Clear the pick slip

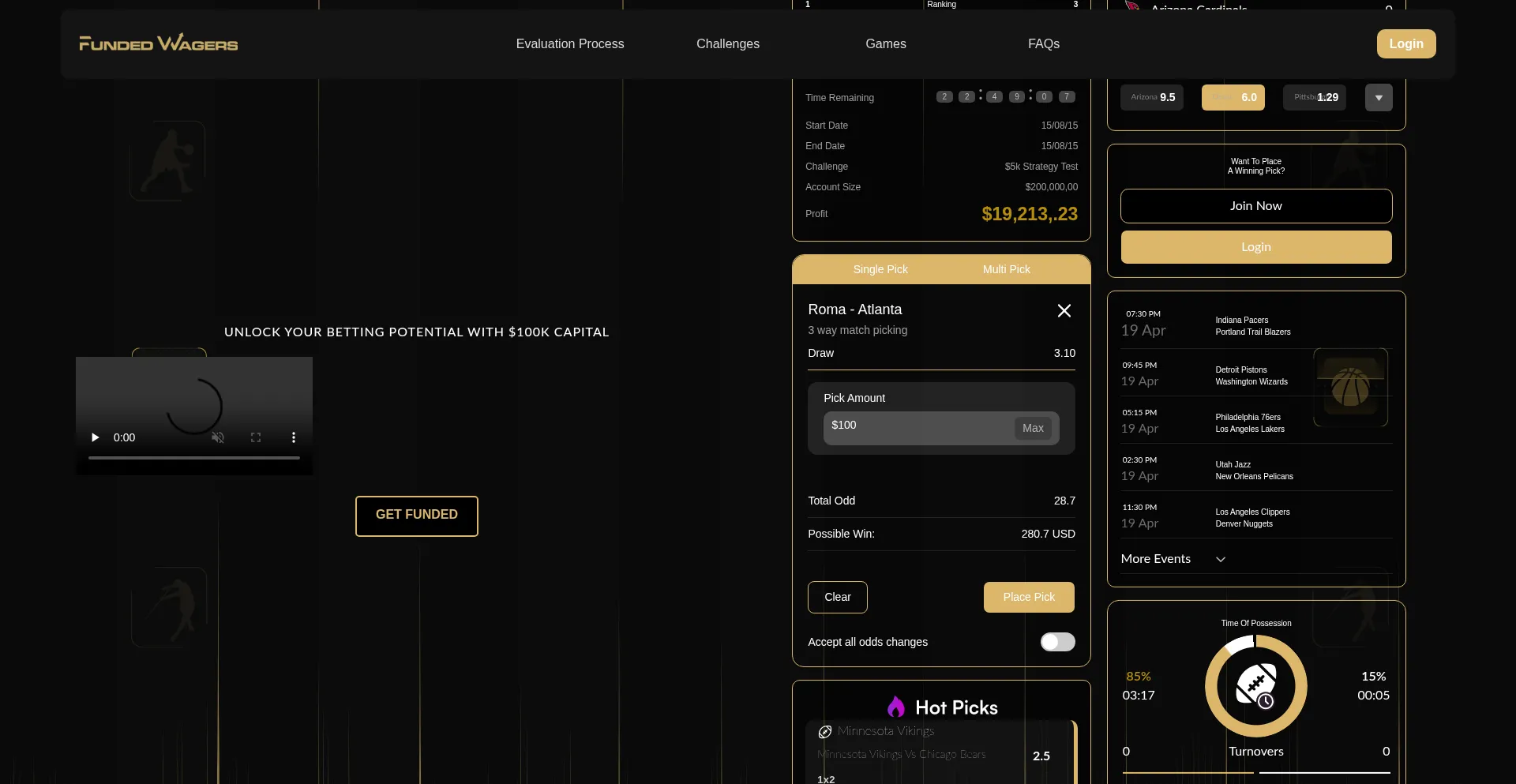(838, 597)
